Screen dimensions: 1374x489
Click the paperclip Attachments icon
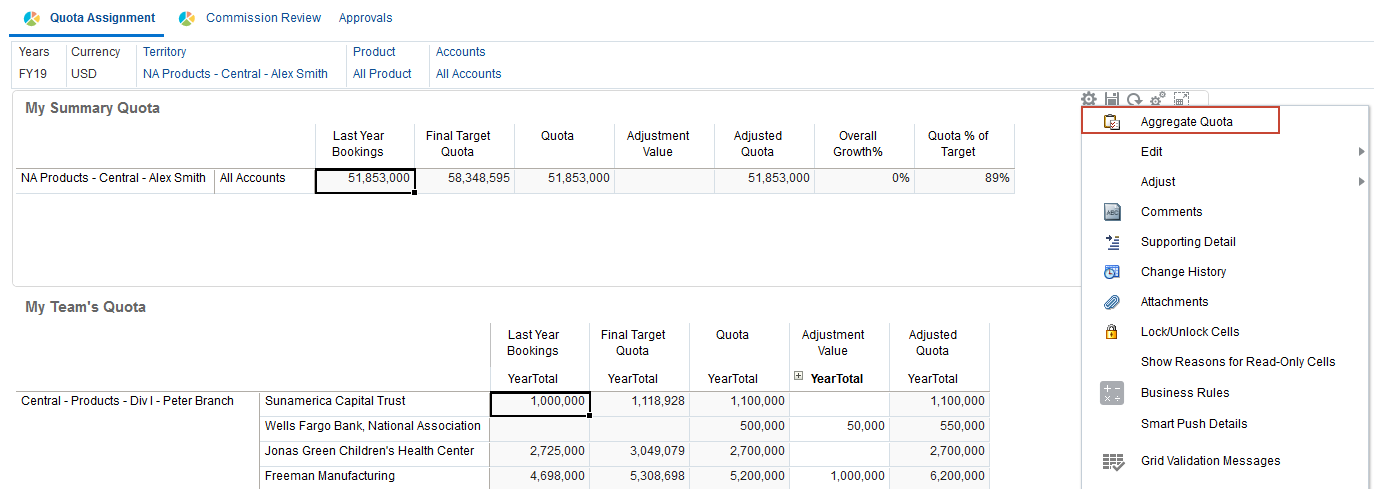(1112, 302)
